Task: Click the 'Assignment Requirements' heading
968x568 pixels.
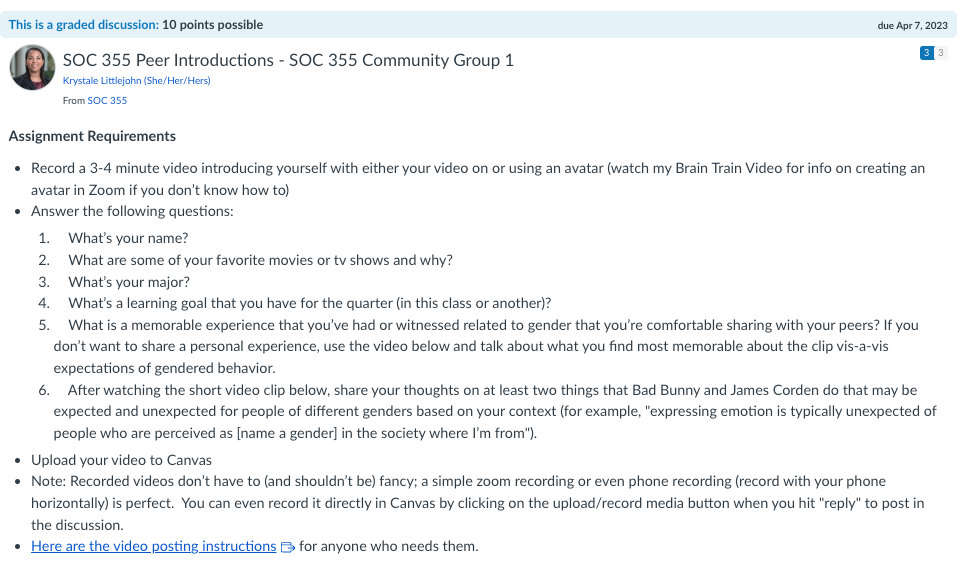Action: click(x=92, y=136)
